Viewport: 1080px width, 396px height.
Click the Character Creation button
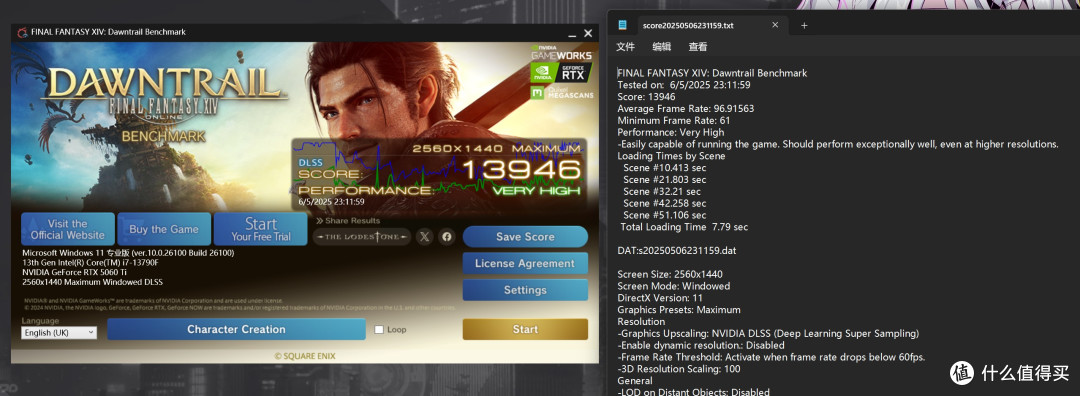236,329
